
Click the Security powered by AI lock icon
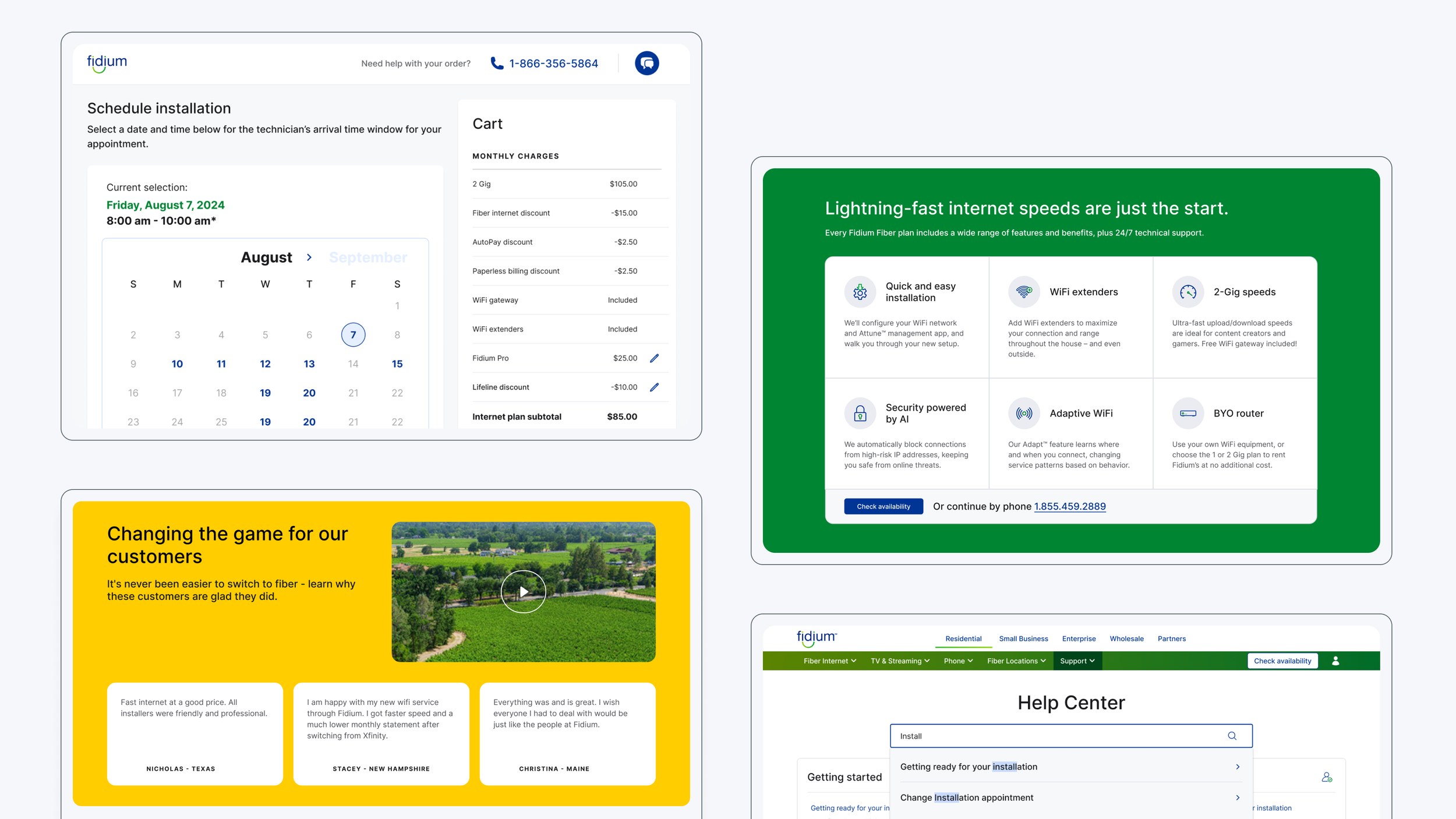(860, 414)
